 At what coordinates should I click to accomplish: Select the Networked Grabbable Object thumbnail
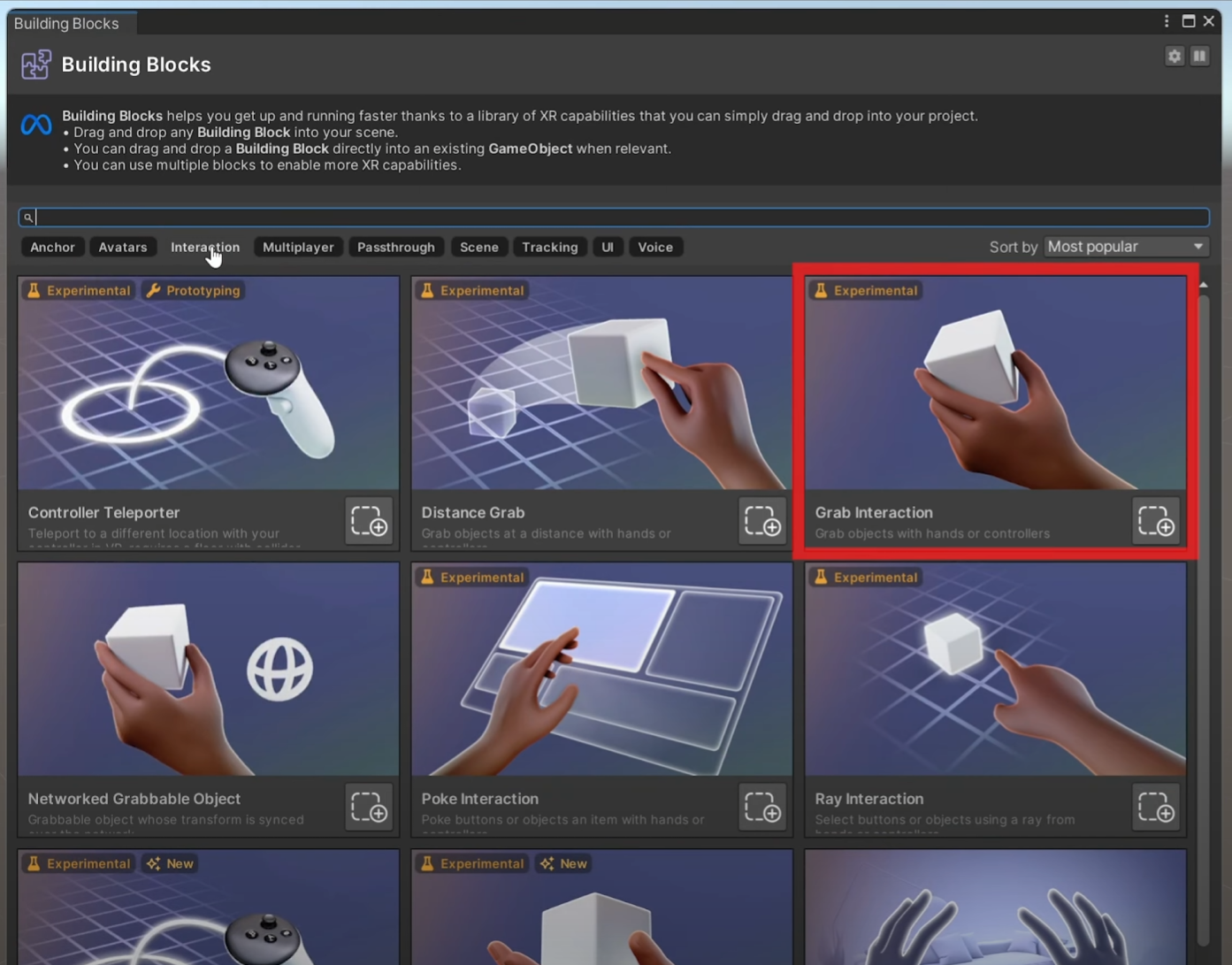coord(209,670)
